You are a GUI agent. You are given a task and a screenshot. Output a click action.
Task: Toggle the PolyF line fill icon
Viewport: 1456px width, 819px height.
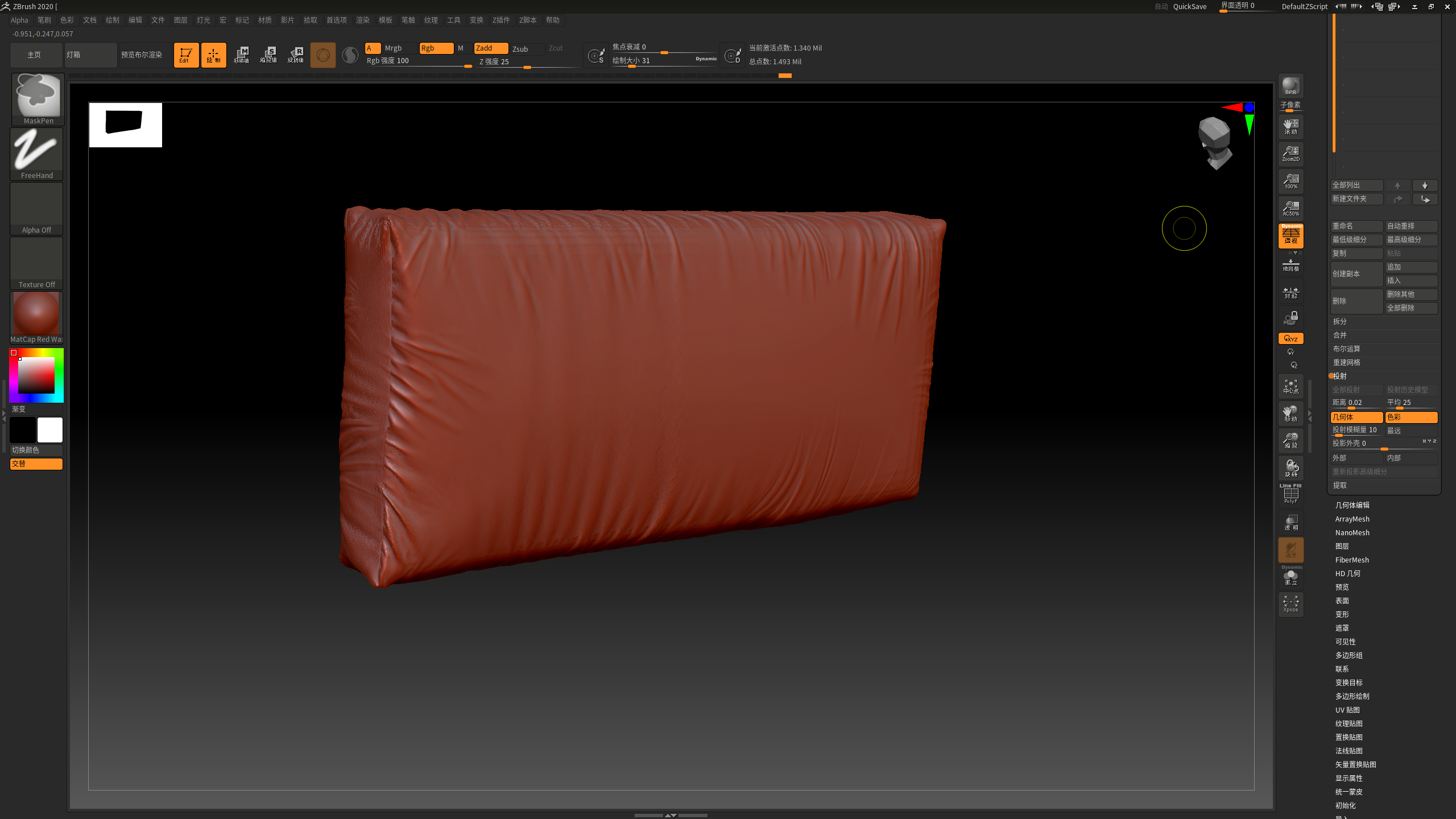click(1290, 494)
